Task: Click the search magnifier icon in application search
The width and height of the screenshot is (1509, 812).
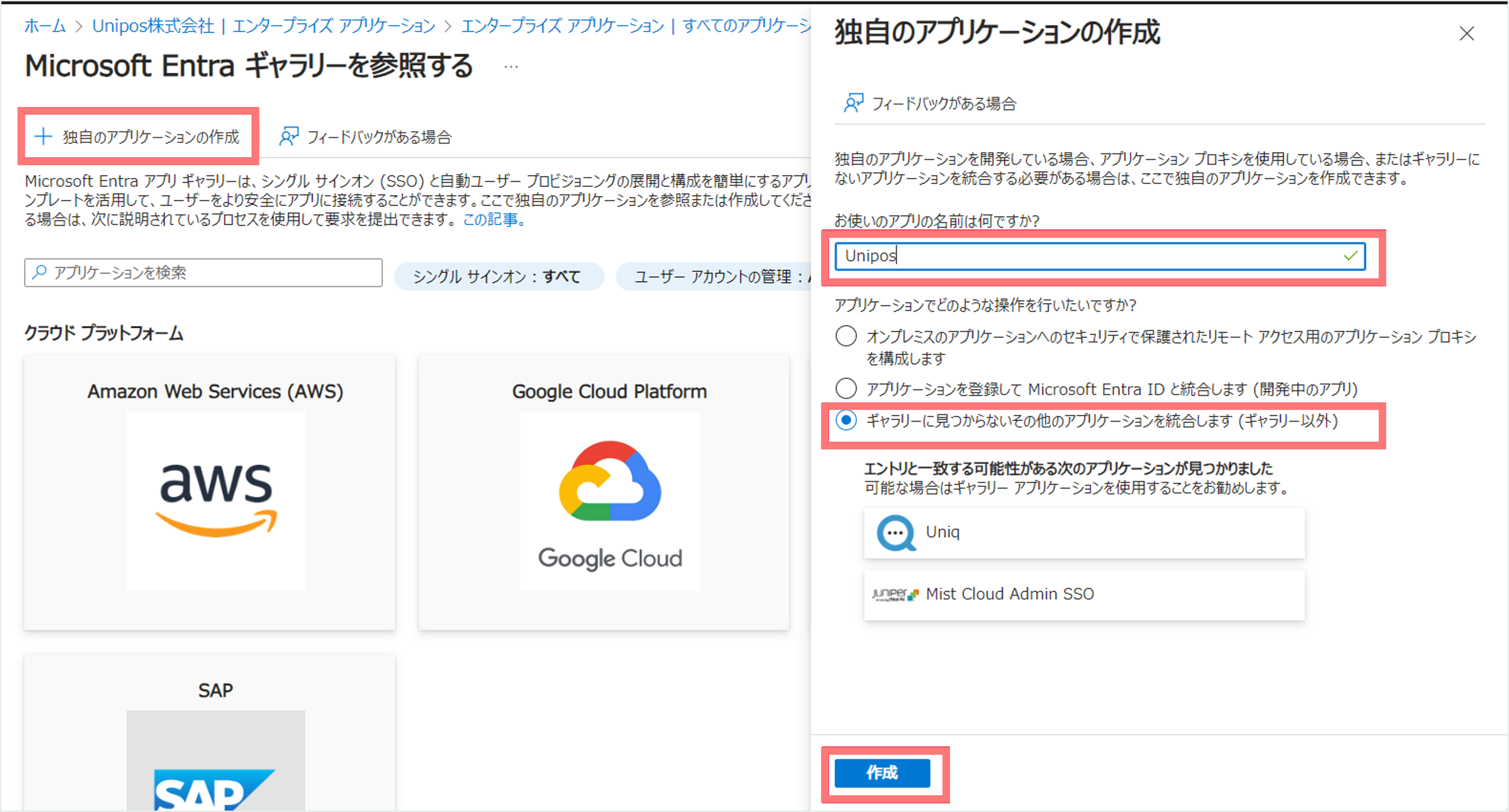Action: click(39, 272)
